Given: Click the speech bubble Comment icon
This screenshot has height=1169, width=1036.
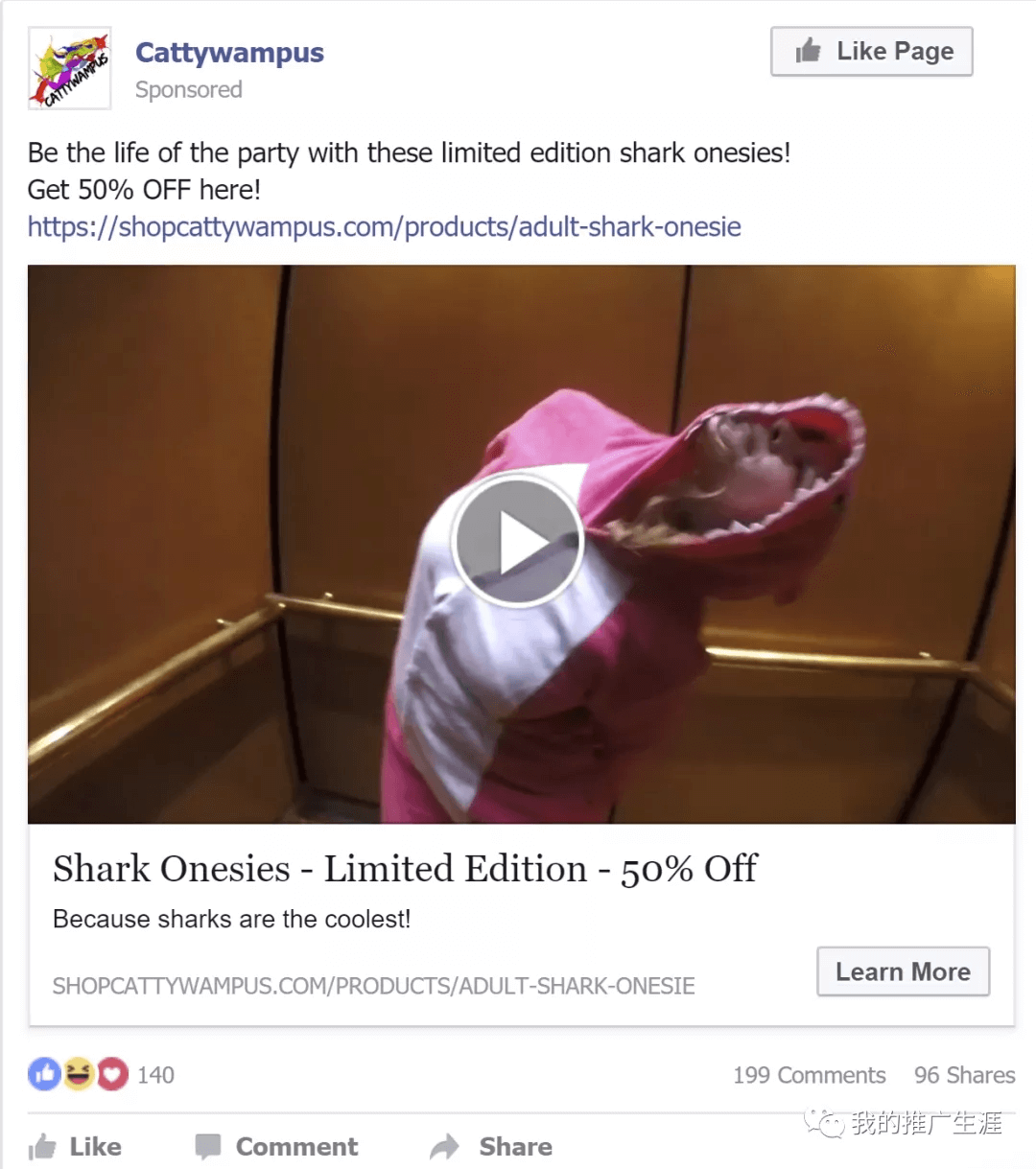Looking at the screenshot, I should tap(208, 1146).
